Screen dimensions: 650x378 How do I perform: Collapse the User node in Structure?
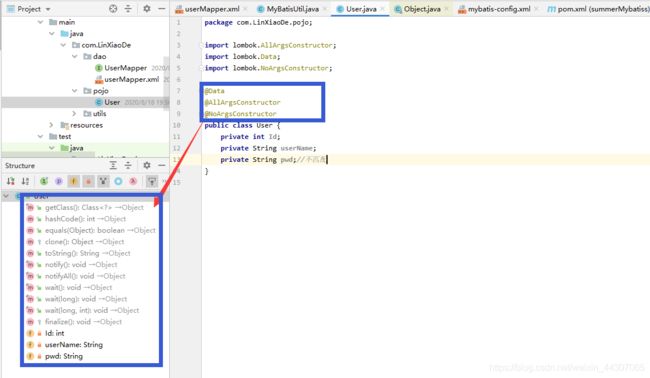click(6, 196)
